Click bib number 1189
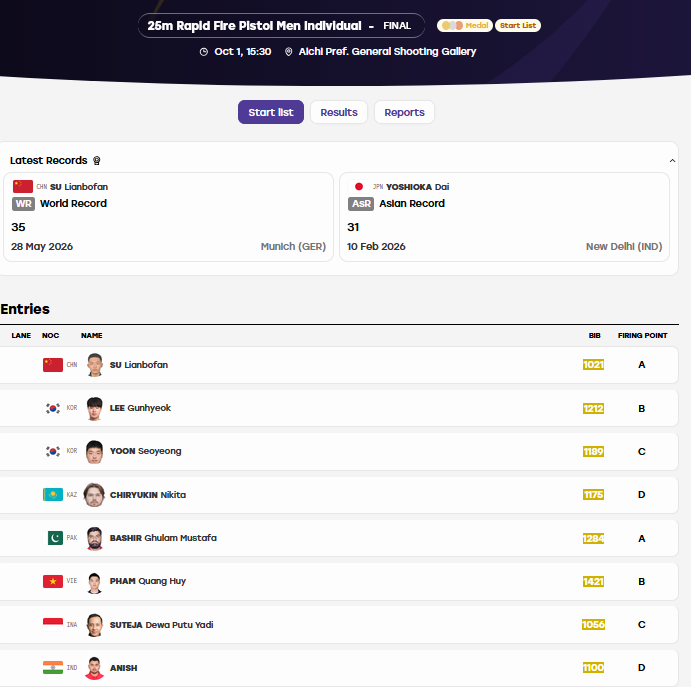Screen dimensions: 691x687 click(593, 452)
